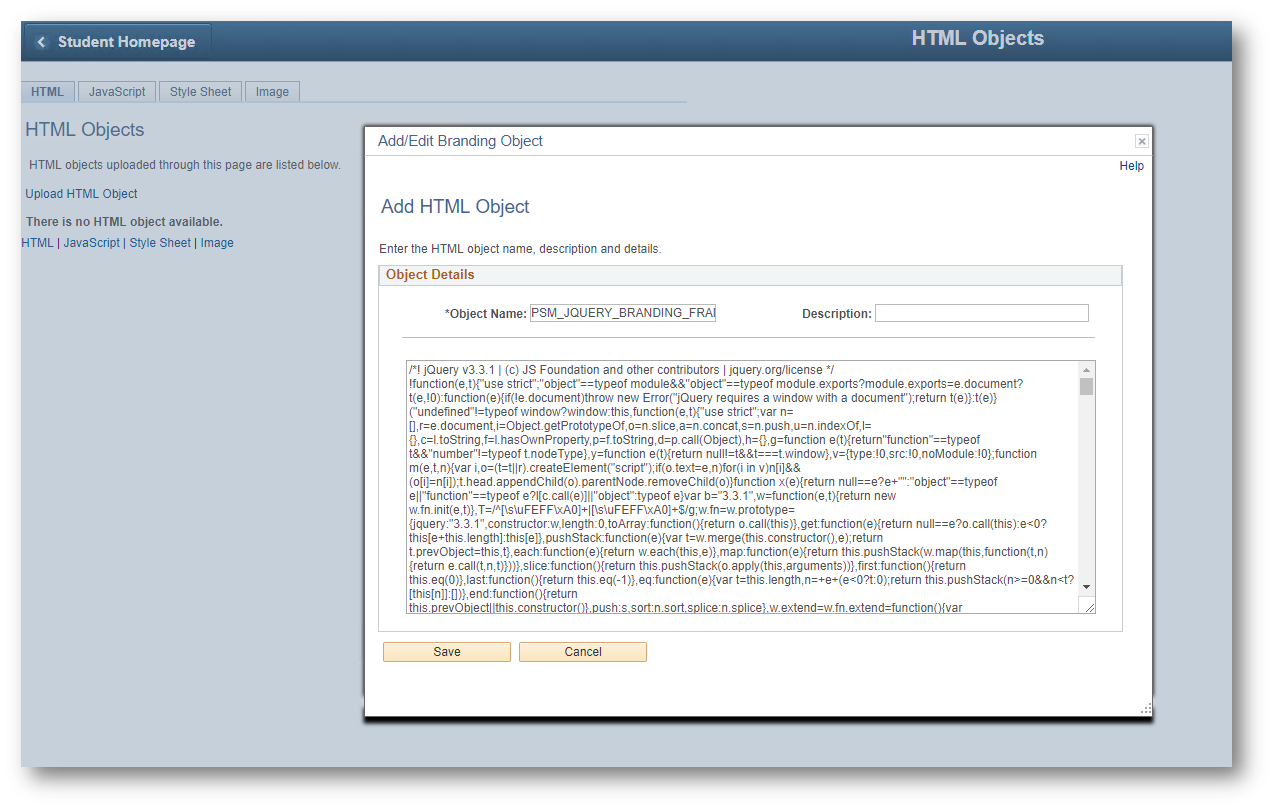The width and height of the screenshot is (1274, 809).
Task: Follow the bottom JavaScript link
Action: pos(91,243)
